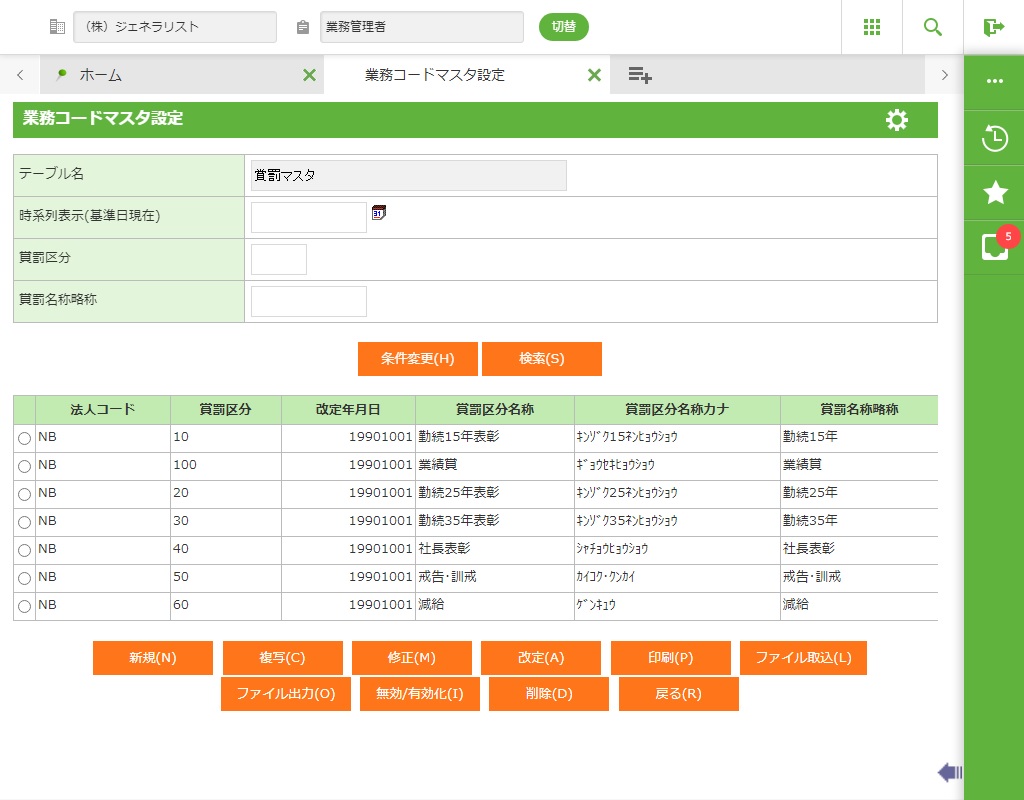
Task: Open the history clock icon in sidebar
Action: pos(994,138)
